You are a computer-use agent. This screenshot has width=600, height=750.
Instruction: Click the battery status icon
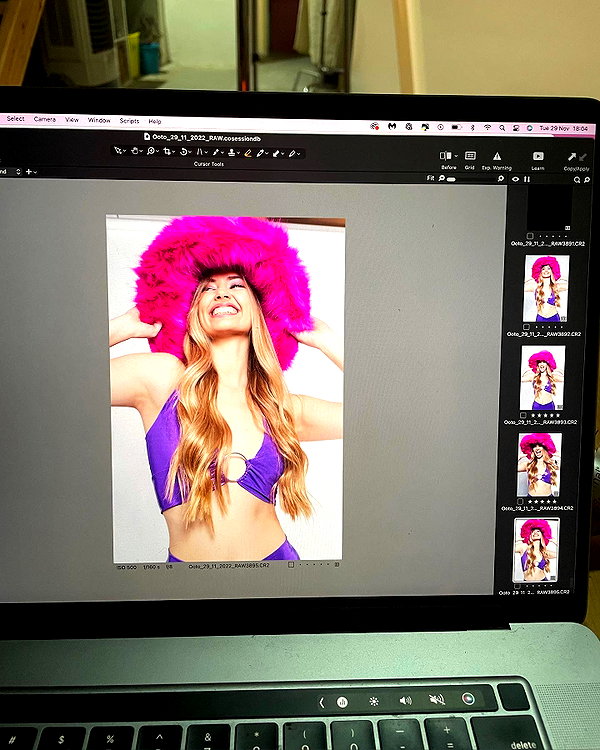pos(456,127)
